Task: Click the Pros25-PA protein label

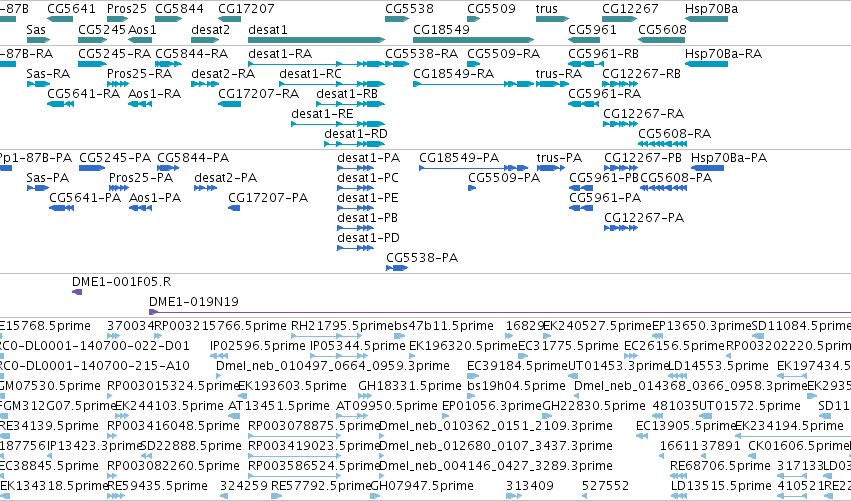Action: point(141,178)
